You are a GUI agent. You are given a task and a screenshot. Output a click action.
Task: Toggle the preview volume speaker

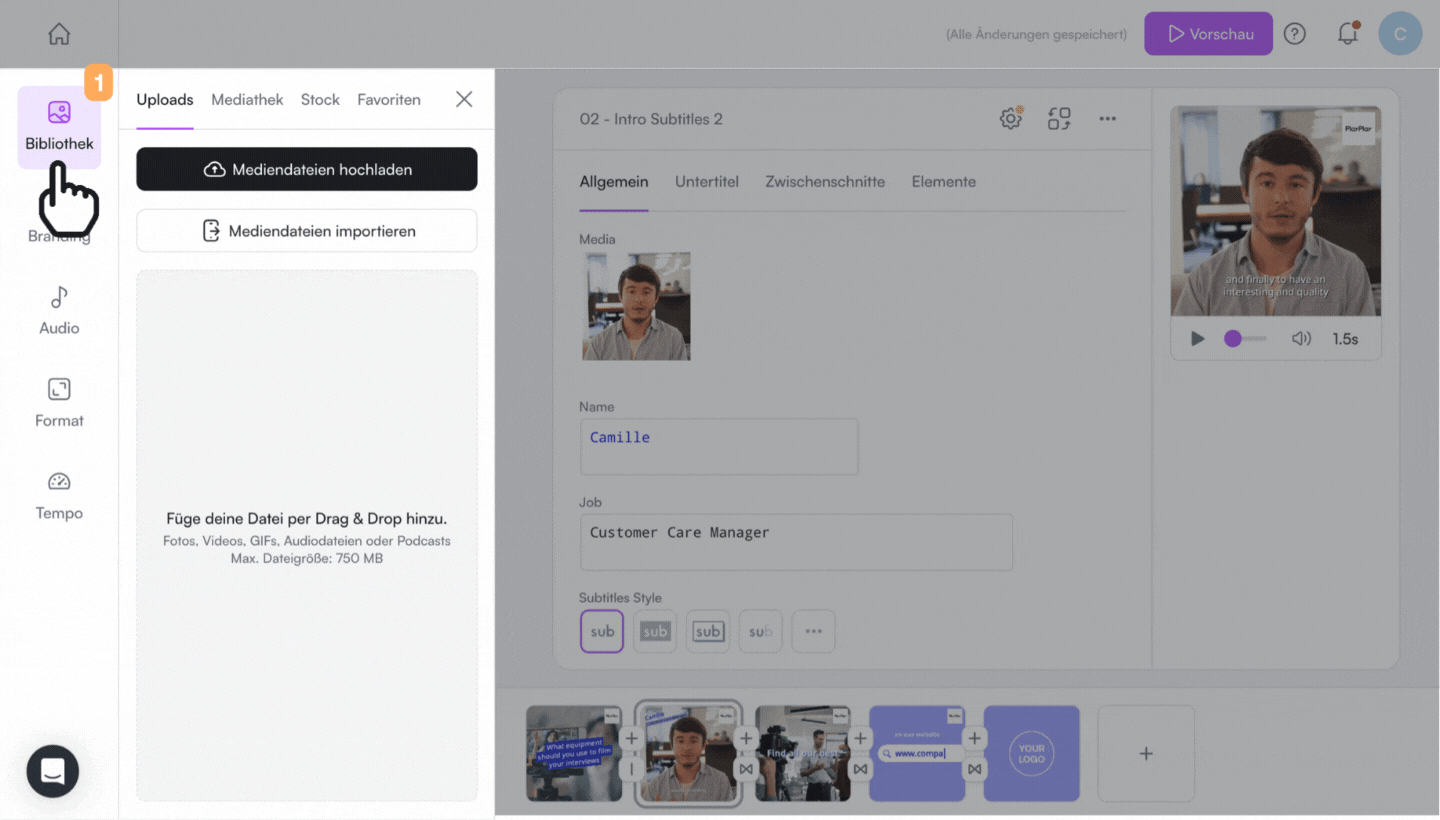pos(1301,339)
